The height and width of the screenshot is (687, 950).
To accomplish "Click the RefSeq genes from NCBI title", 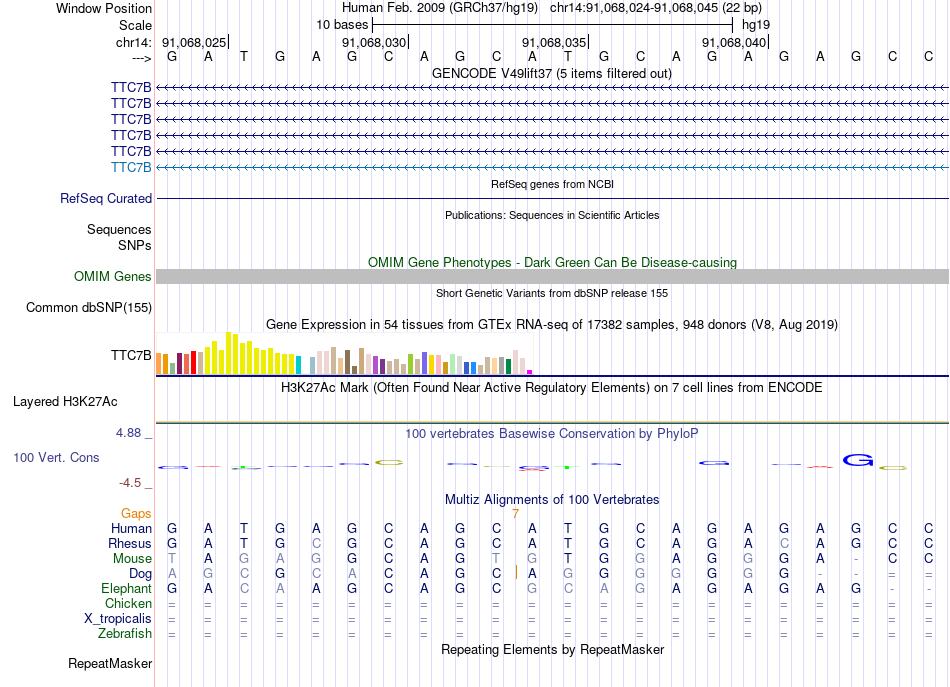I will point(552,184).
